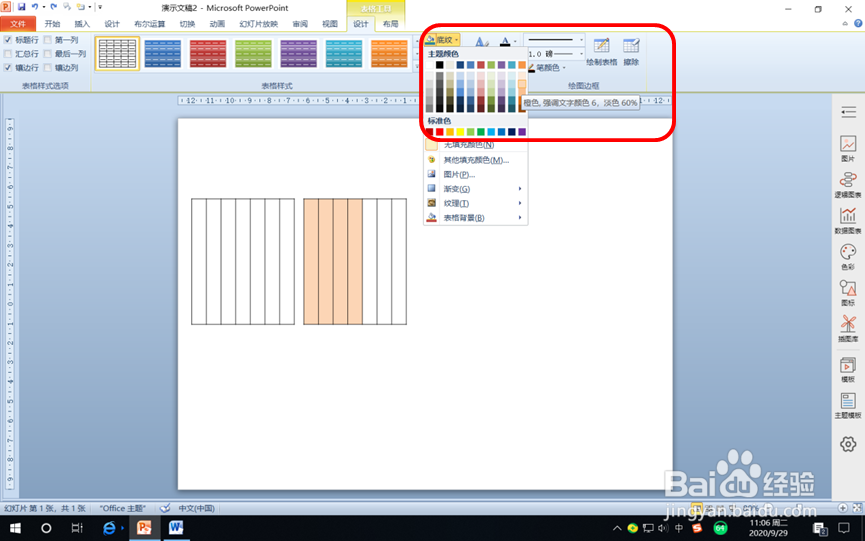Screen dimensions: 865x541
Task: Click the fit slide to window icon
Action: click(x=857, y=508)
